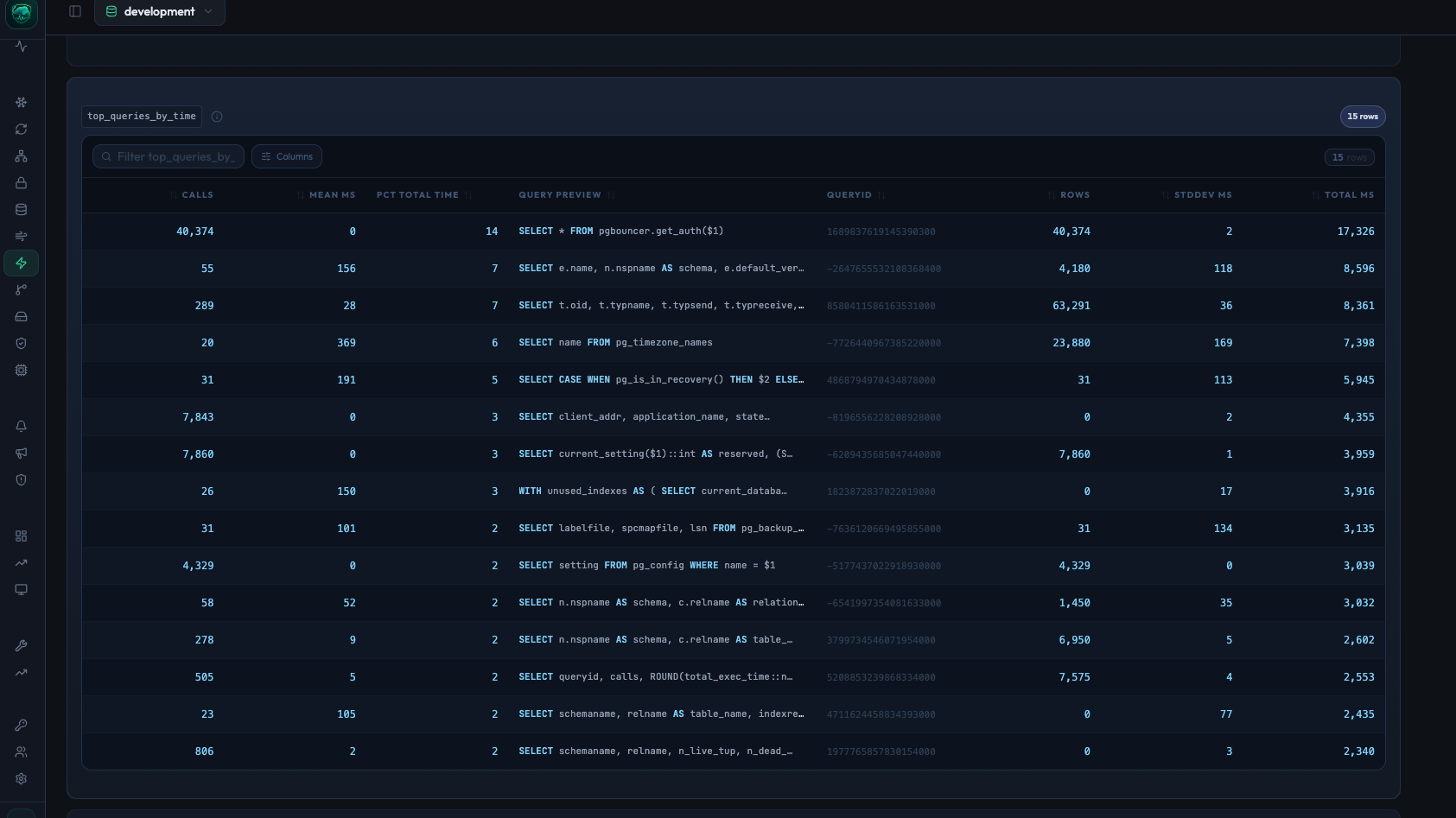Click queryid 1823872837022019000
Screen dimensions: 1456x818
pos(881,492)
